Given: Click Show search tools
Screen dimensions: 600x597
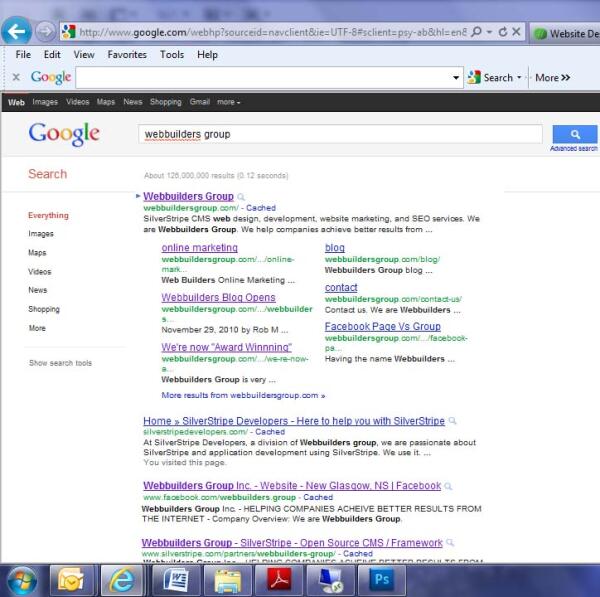Looking at the screenshot, I should coord(60,363).
